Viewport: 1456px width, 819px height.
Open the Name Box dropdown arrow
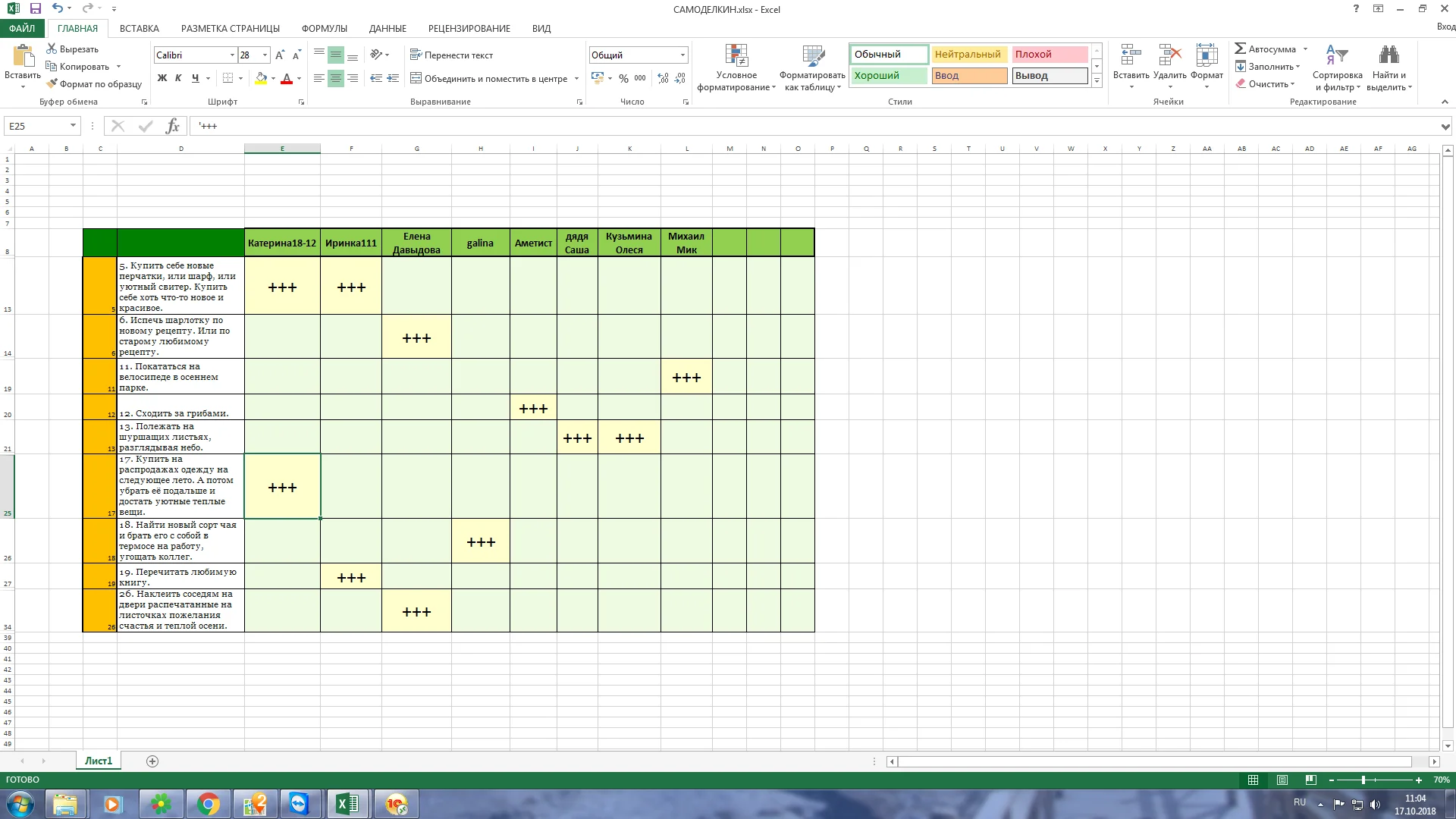pyautogui.click(x=73, y=126)
